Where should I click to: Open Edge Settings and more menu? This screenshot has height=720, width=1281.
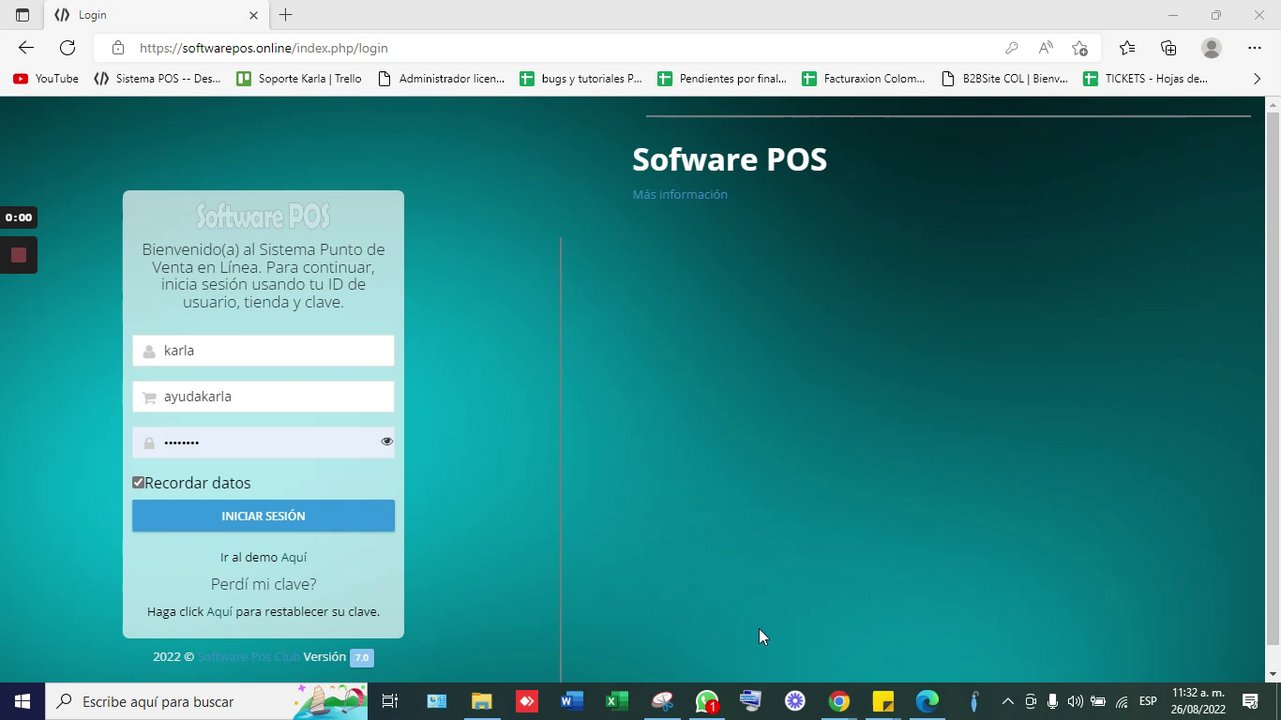(x=1255, y=48)
